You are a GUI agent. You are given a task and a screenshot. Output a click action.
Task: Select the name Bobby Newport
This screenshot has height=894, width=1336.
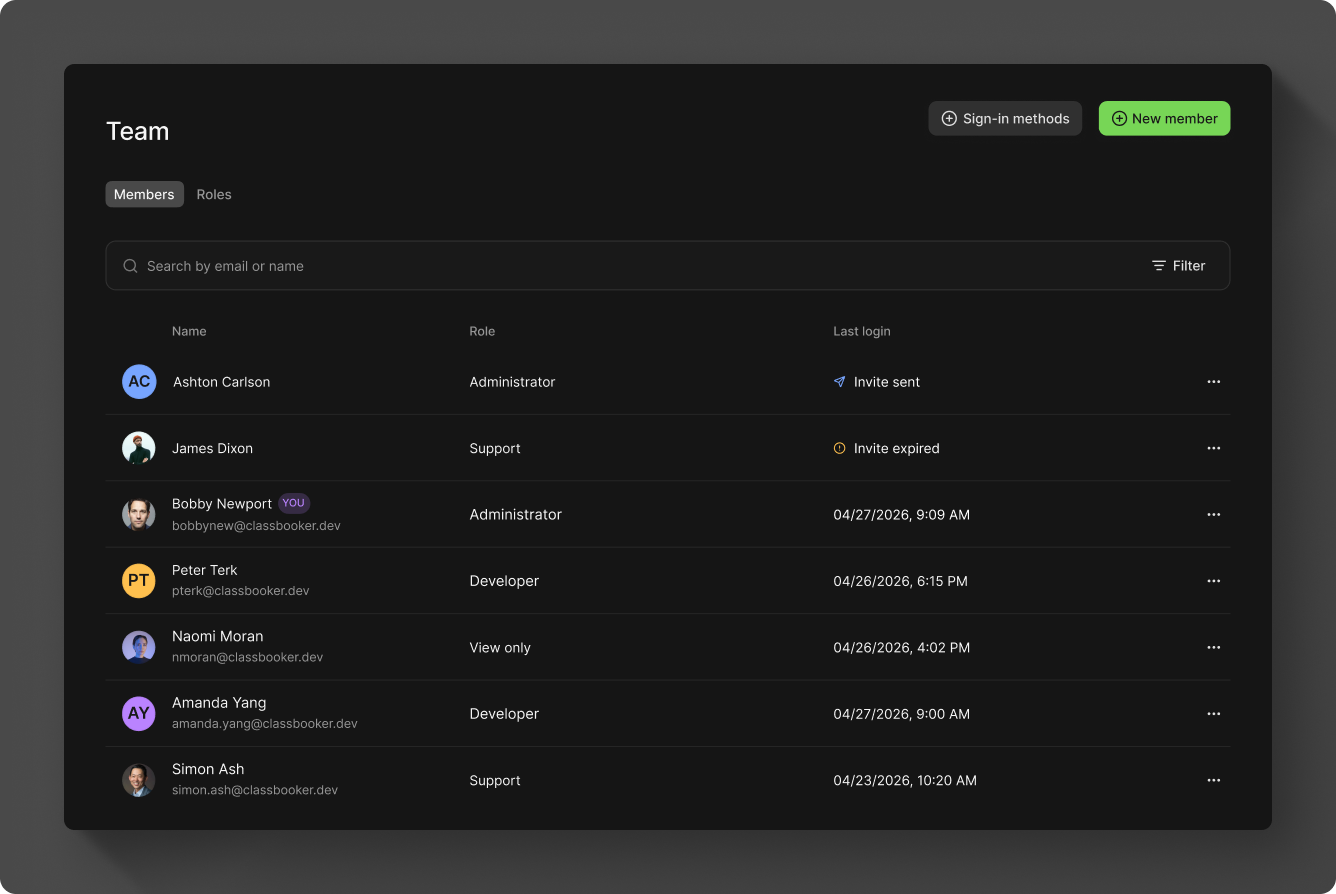click(x=222, y=504)
